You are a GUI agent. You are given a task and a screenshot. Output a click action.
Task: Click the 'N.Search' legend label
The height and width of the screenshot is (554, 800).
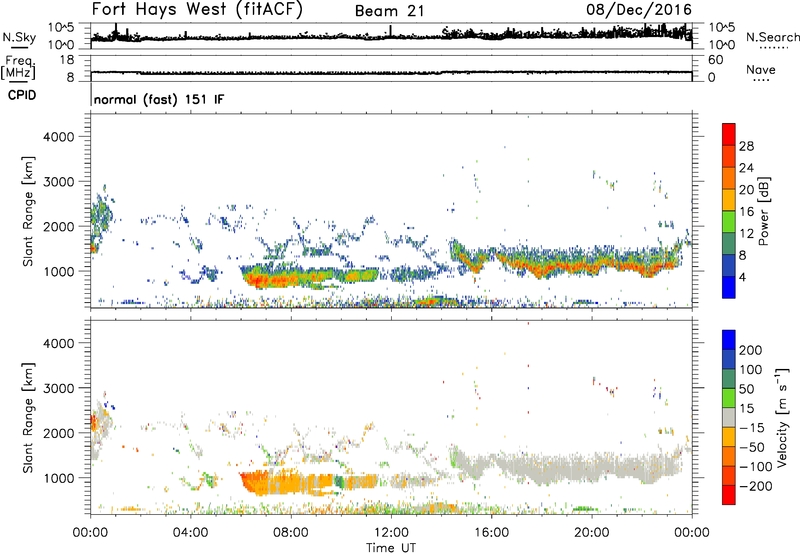772,37
